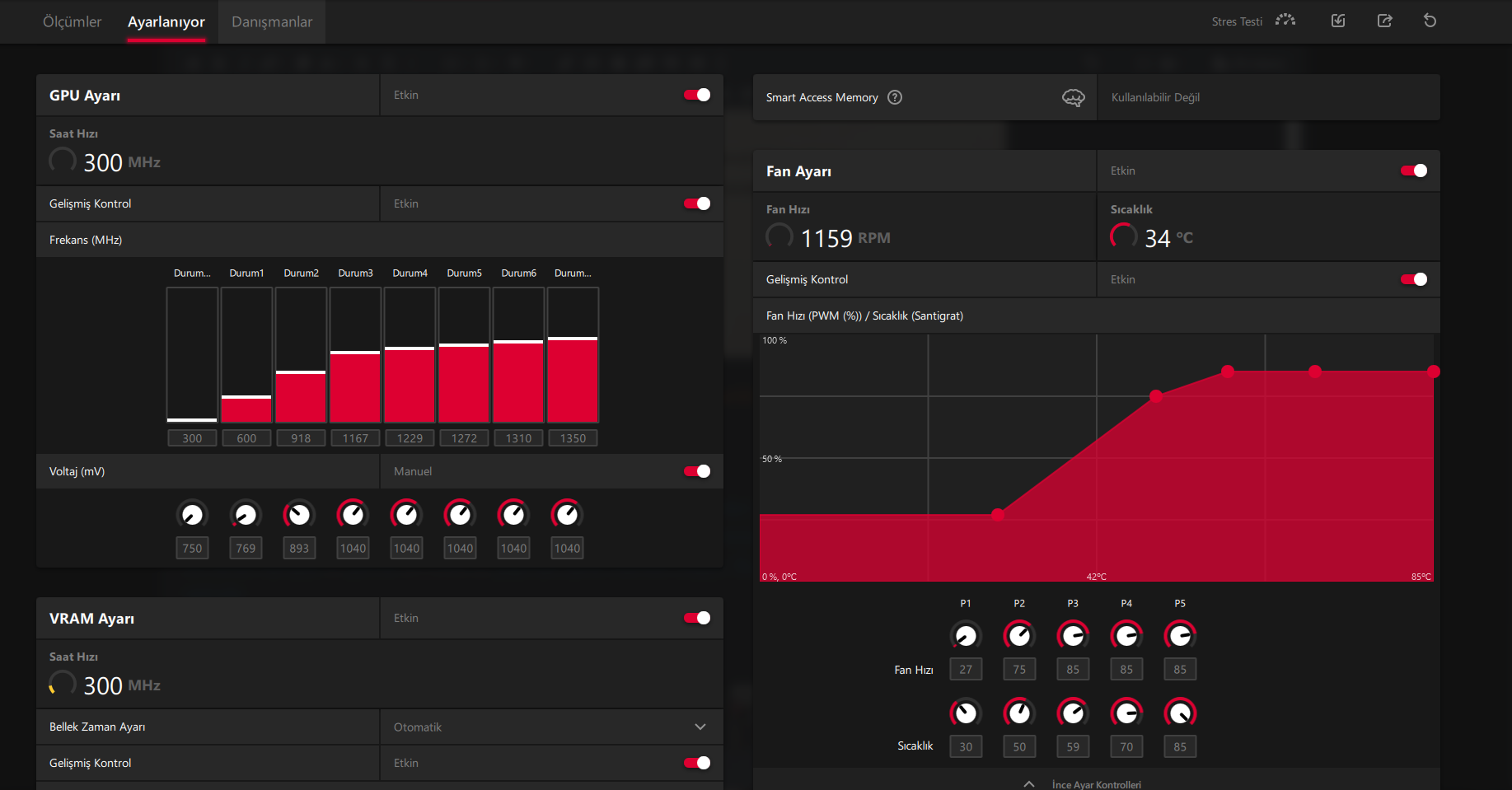Click Durum6 frequency bar slider

518,355
